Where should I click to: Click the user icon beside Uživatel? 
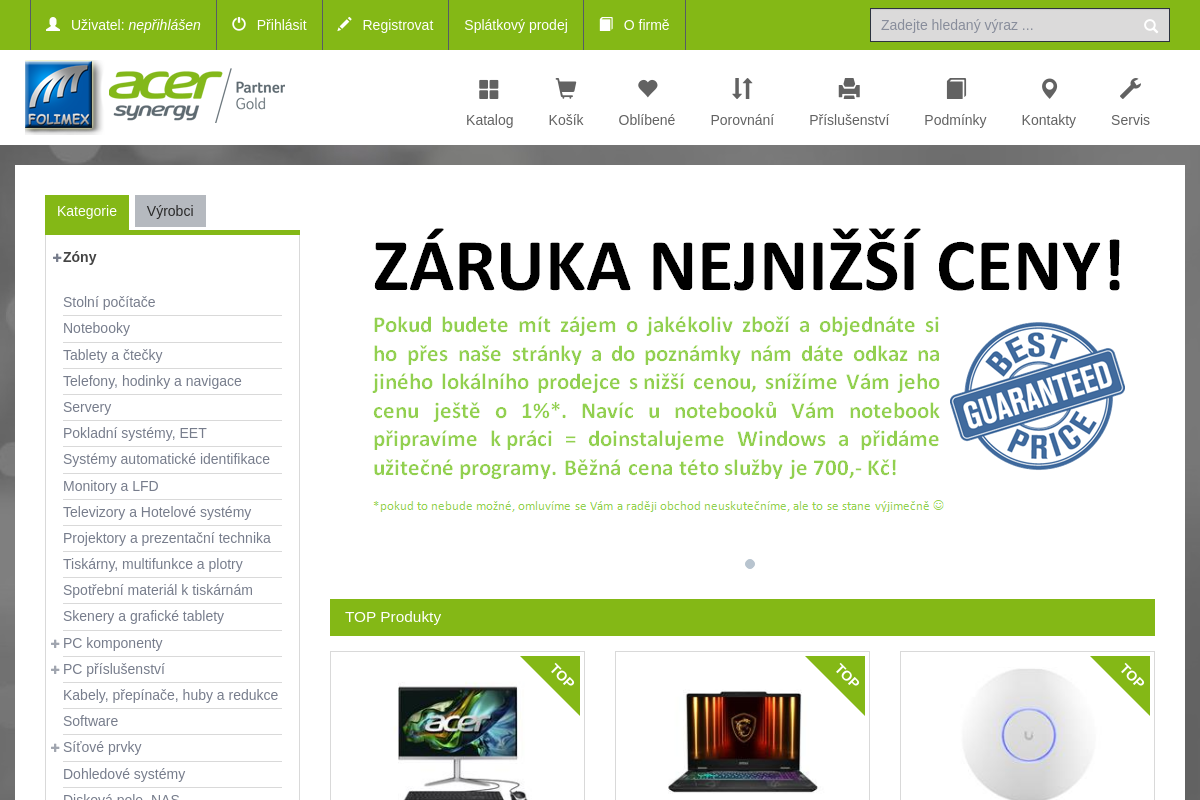[x=53, y=24]
